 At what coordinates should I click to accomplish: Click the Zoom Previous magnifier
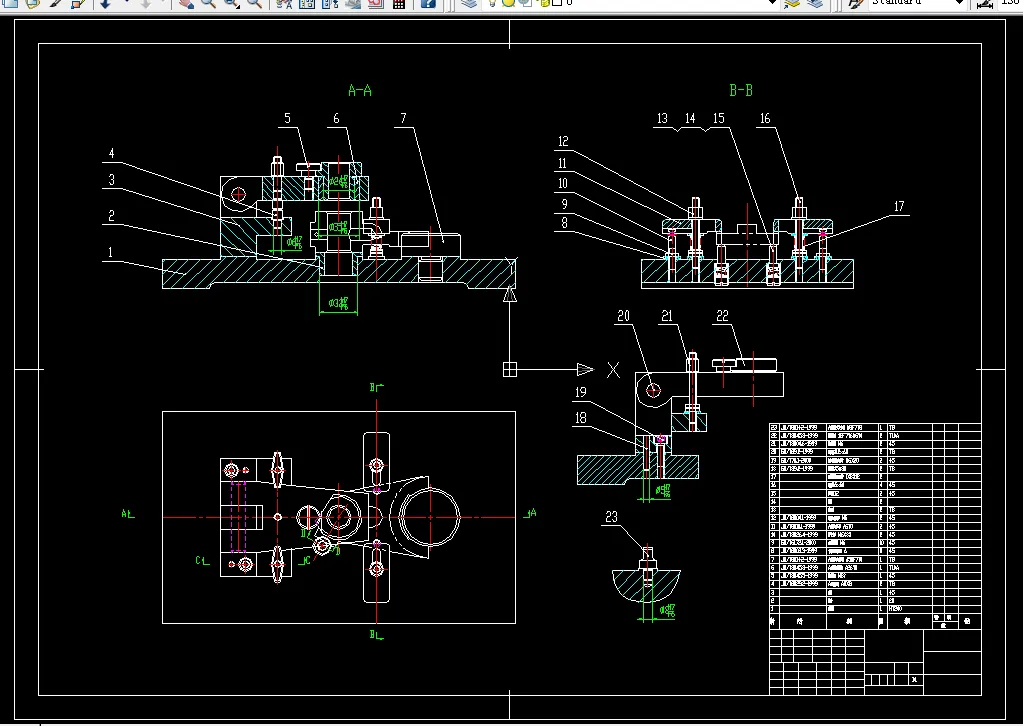point(254,3)
